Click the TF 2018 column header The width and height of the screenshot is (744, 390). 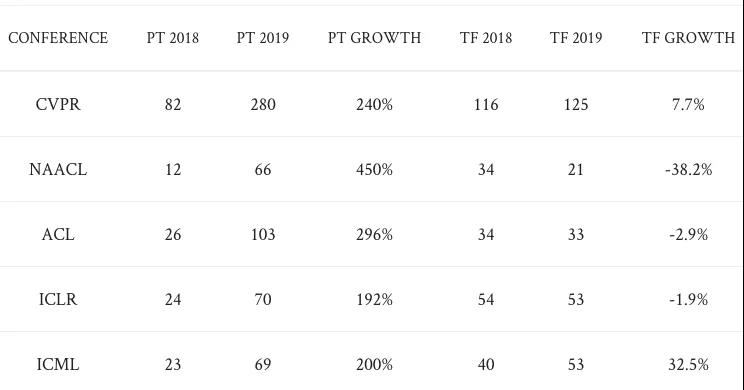[x=486, y=37]
